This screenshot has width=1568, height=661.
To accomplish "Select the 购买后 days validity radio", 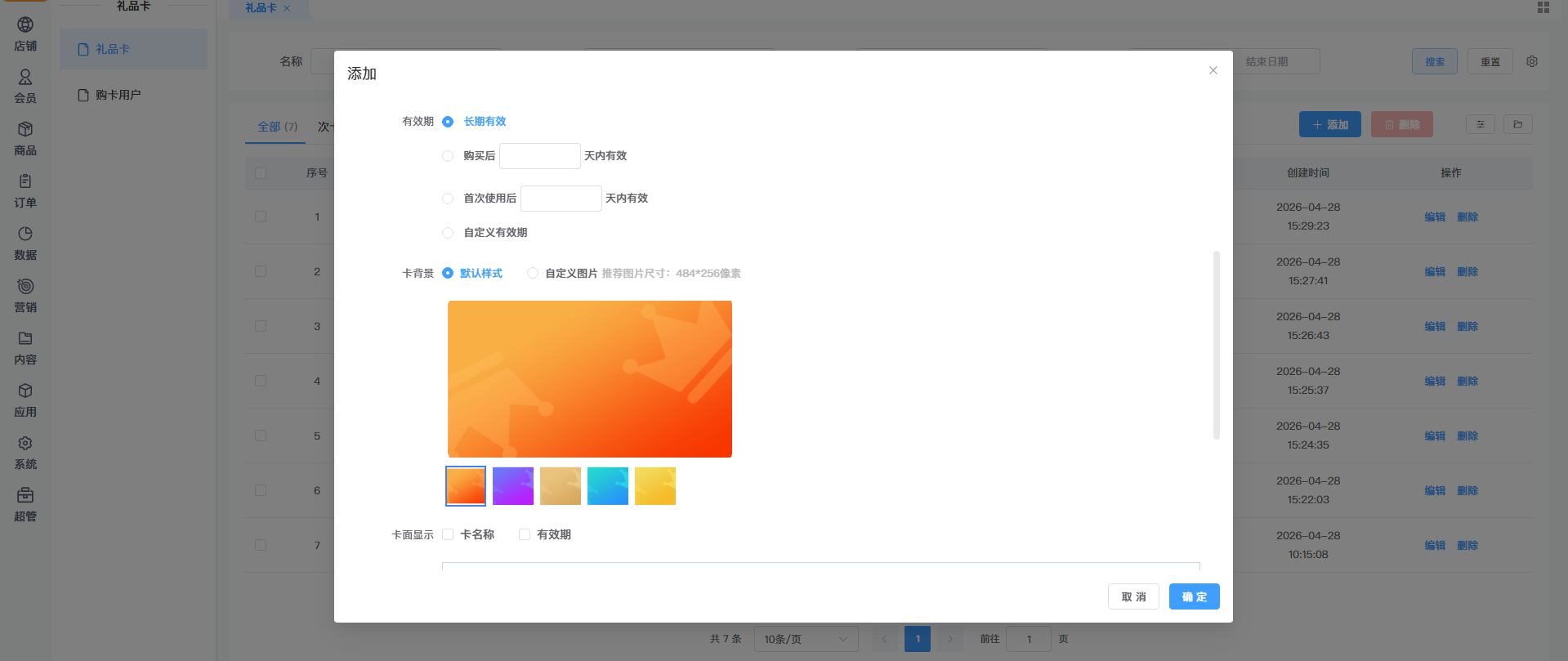I will [448, 156].
